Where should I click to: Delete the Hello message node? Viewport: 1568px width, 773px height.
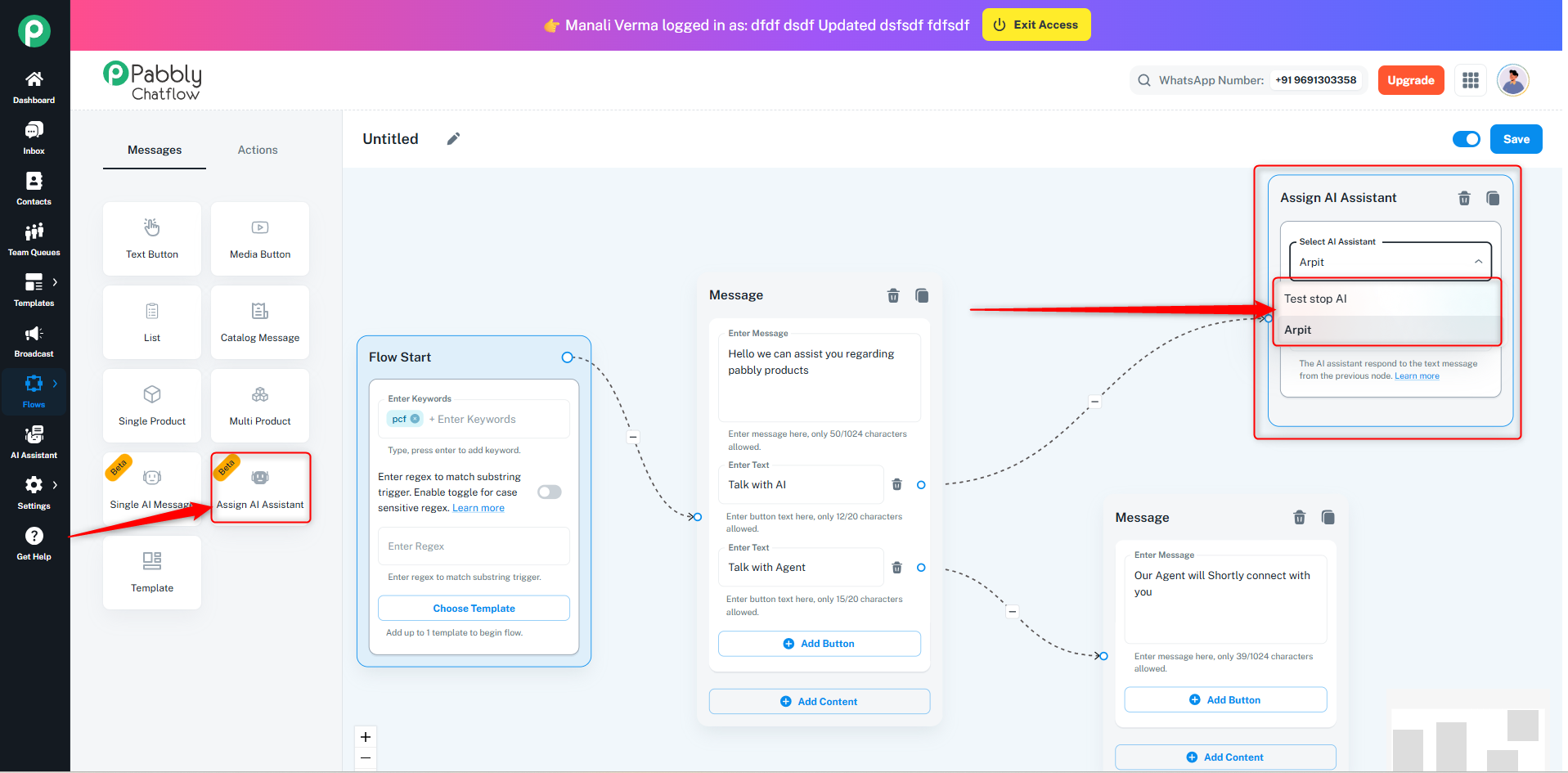coord(893,295)
